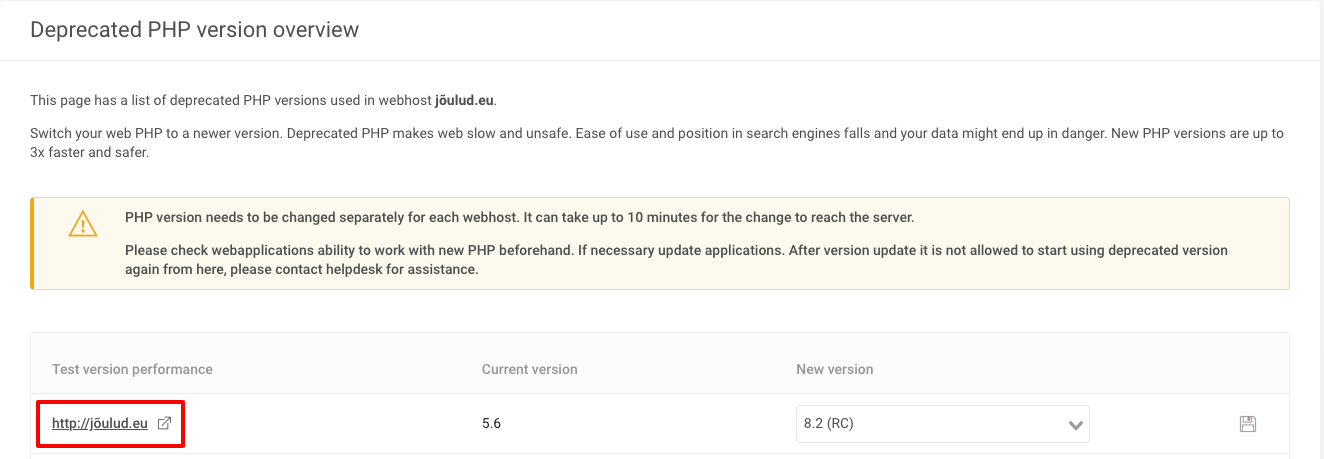Click the bold webhost name jõulud.eu in the description
This screenshot has width=1324, height=459.
pos(464,100)
